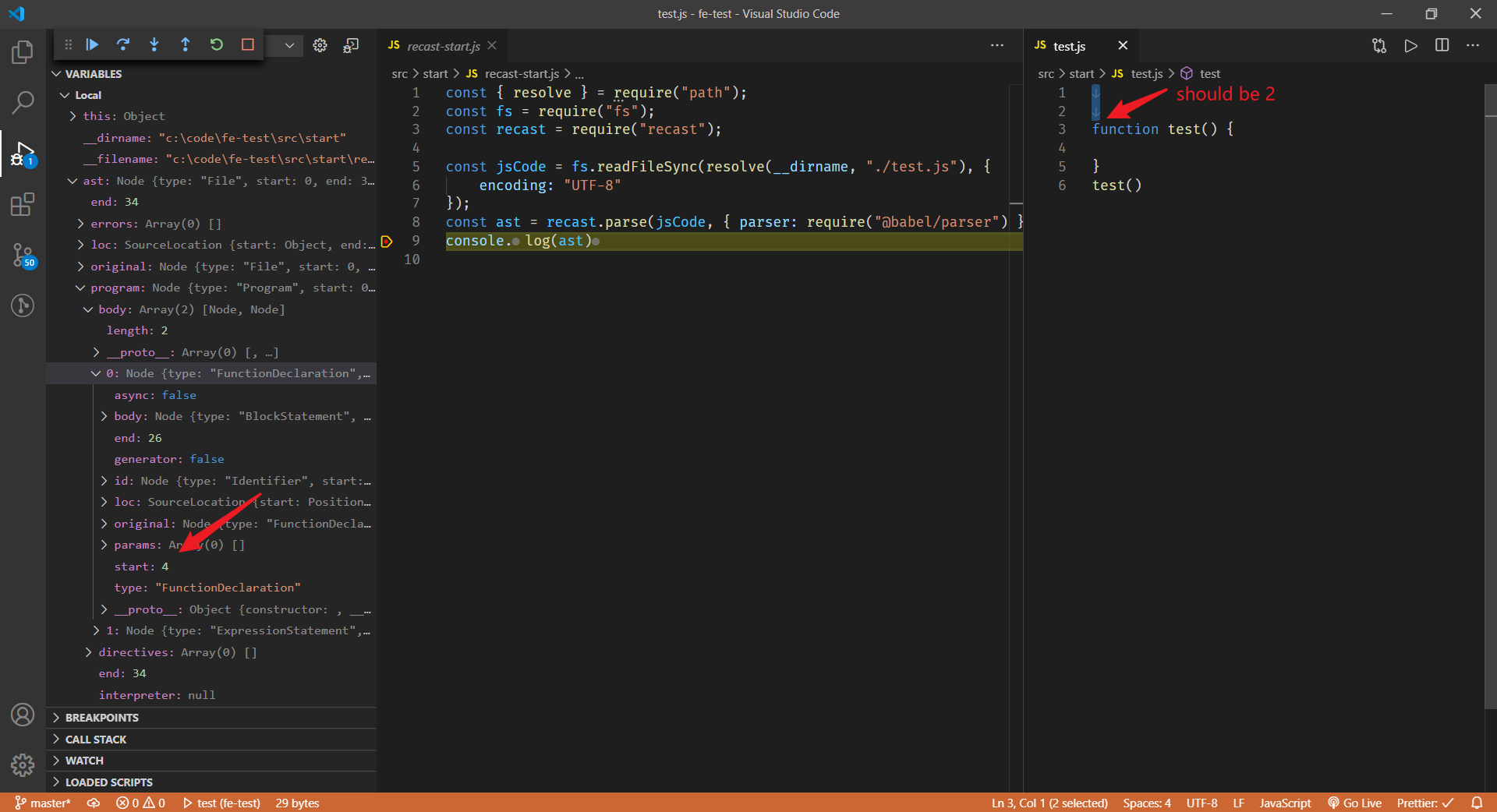Image resolution: width=1497 pixels, height=812 pixels.
Task: Open notifications bell
Action: pyautogui.click(x=1477, y=803)
